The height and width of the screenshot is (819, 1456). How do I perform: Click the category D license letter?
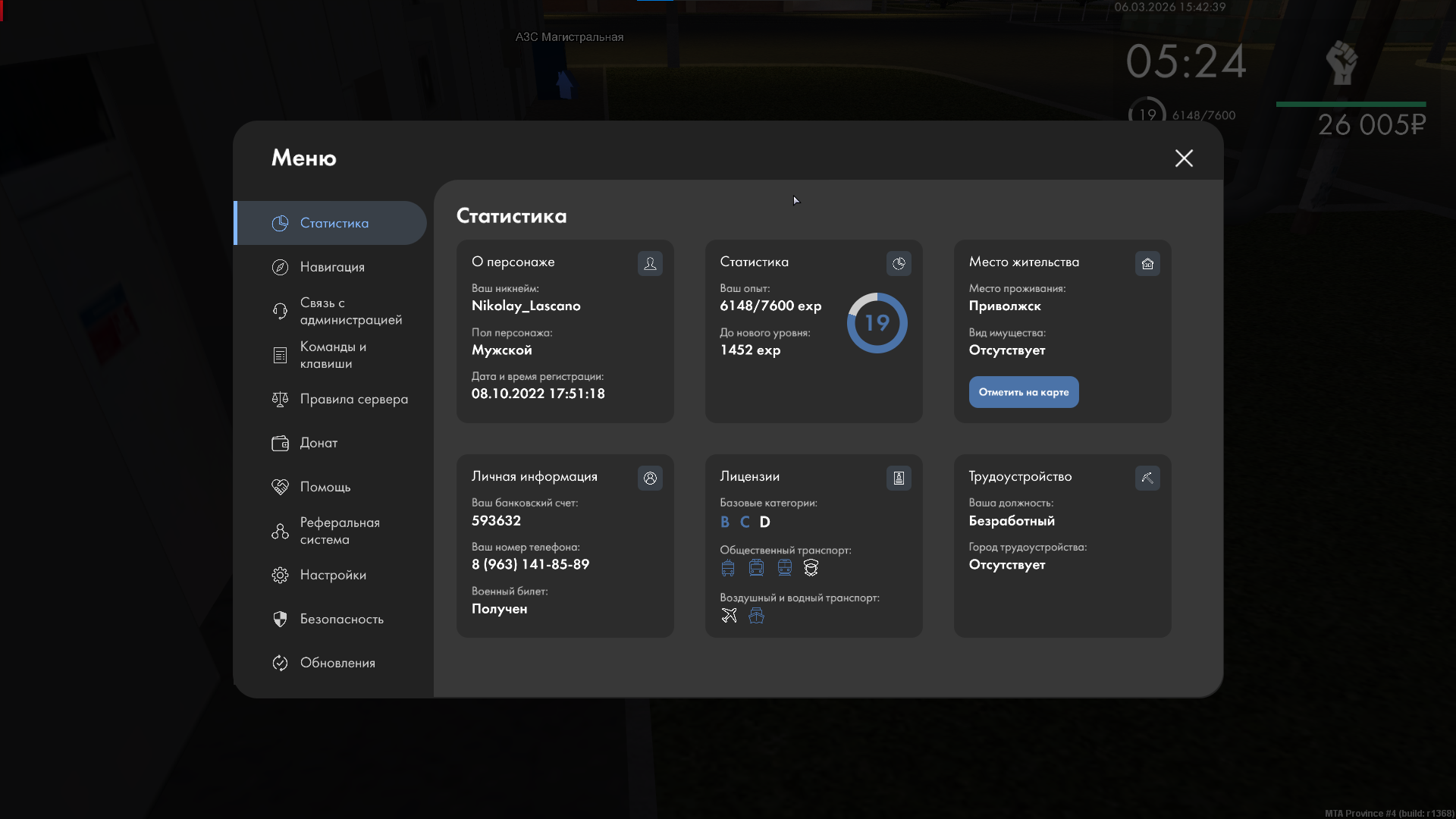click(764, 522)
